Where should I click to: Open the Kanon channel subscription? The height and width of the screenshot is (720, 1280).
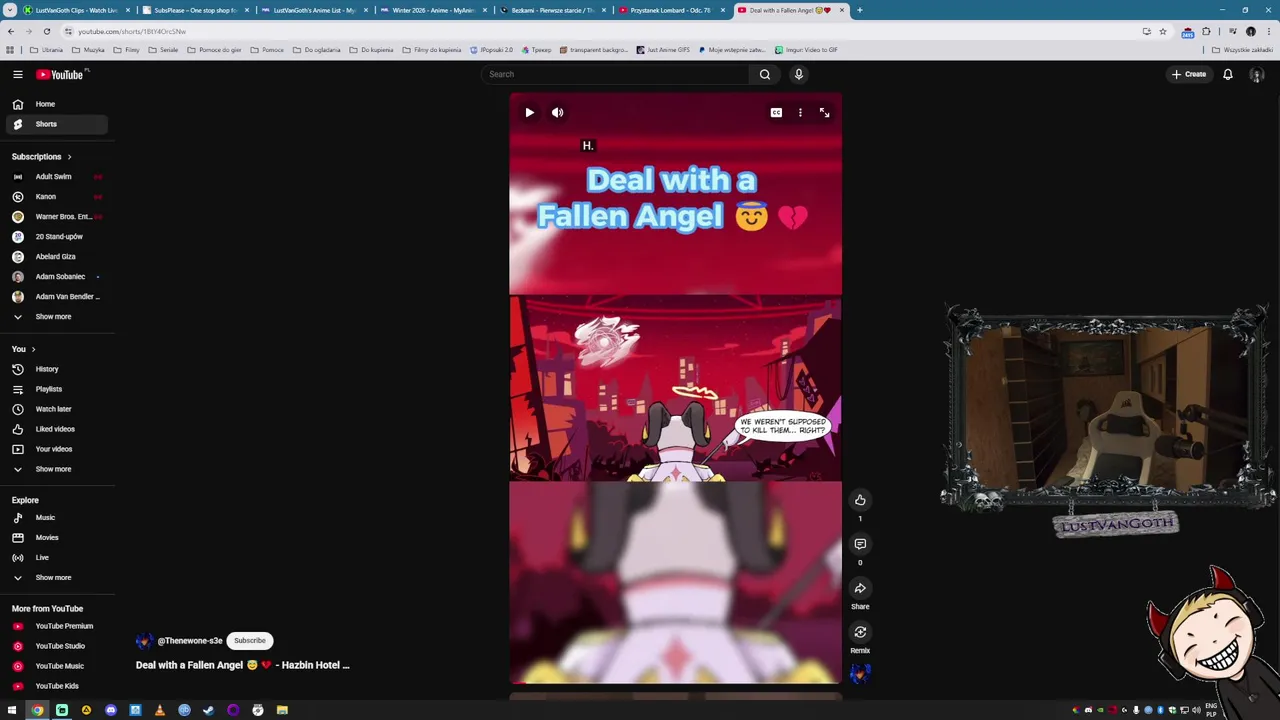[x=55, y=197]
